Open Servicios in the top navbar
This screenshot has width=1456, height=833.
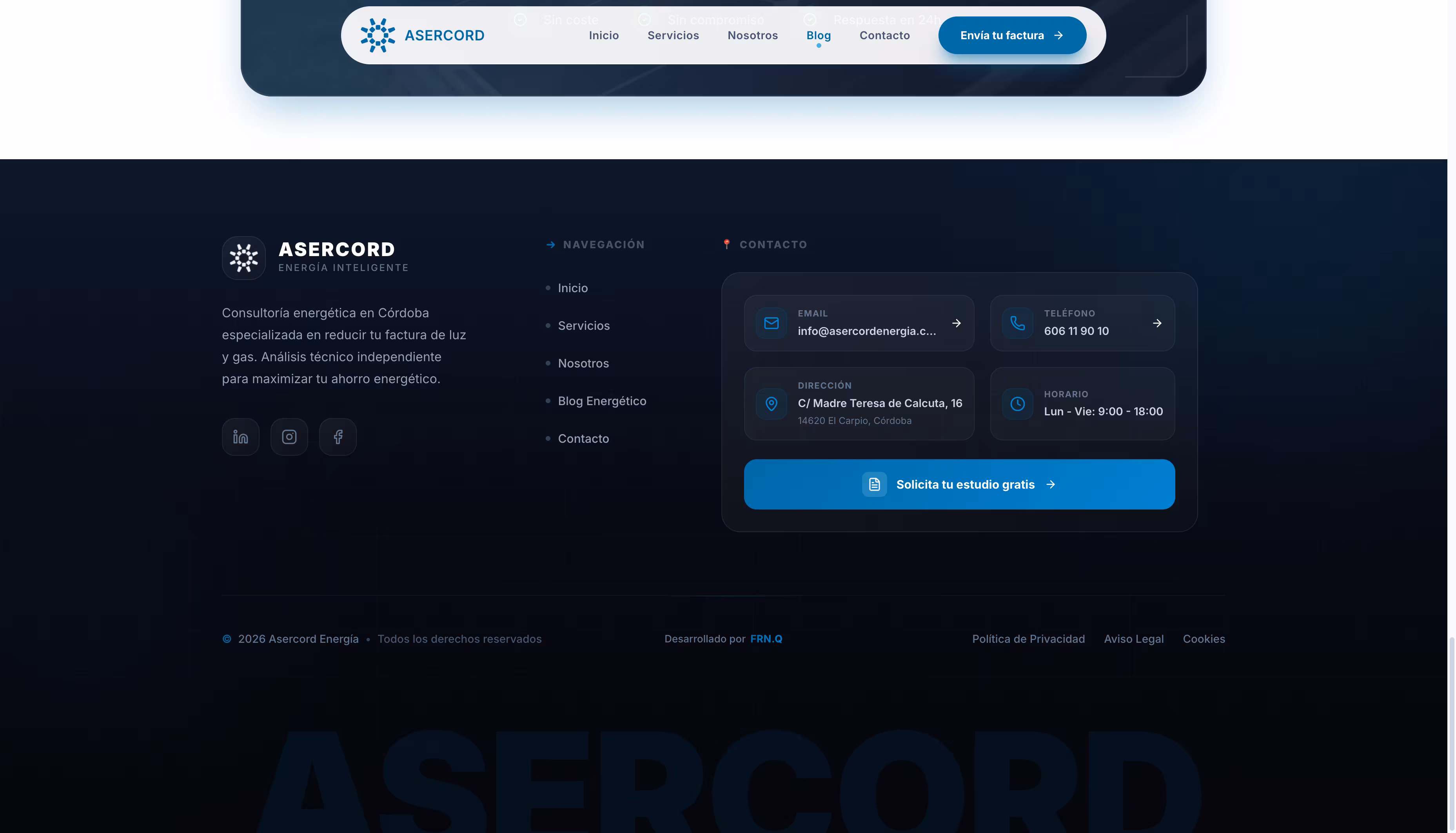(673, 35)
